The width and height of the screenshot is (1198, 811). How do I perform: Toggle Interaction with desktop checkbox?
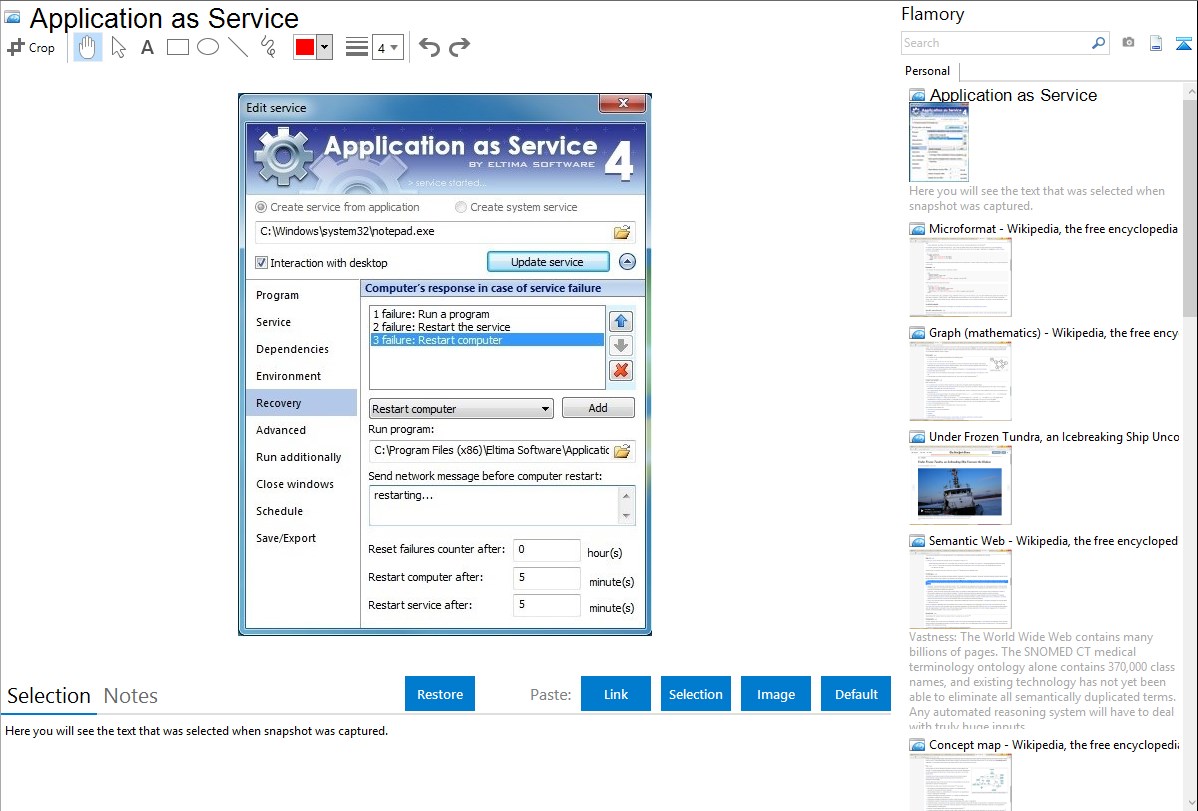click(261, 263)
